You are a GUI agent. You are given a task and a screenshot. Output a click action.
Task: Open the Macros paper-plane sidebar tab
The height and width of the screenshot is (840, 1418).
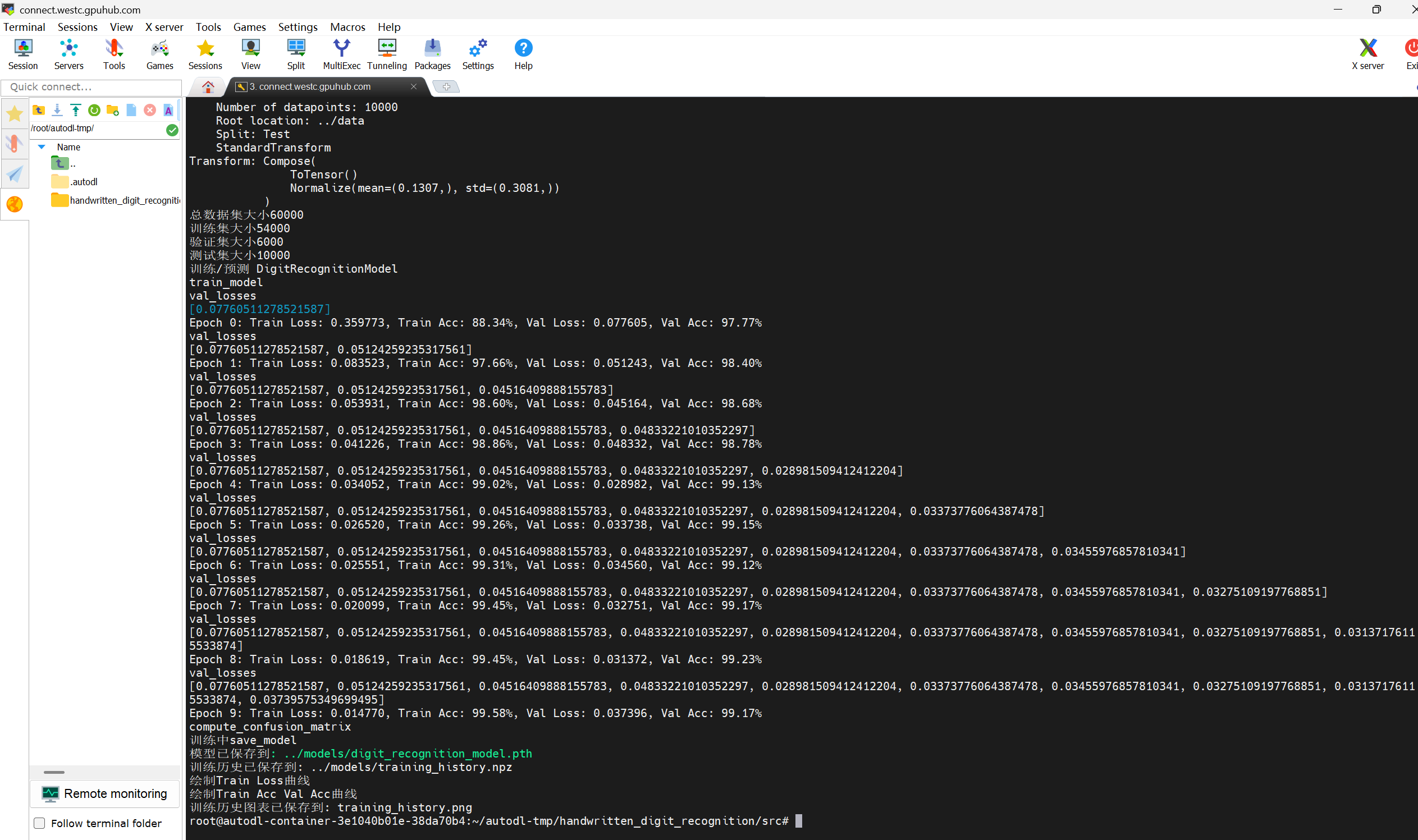pos(14,174)
